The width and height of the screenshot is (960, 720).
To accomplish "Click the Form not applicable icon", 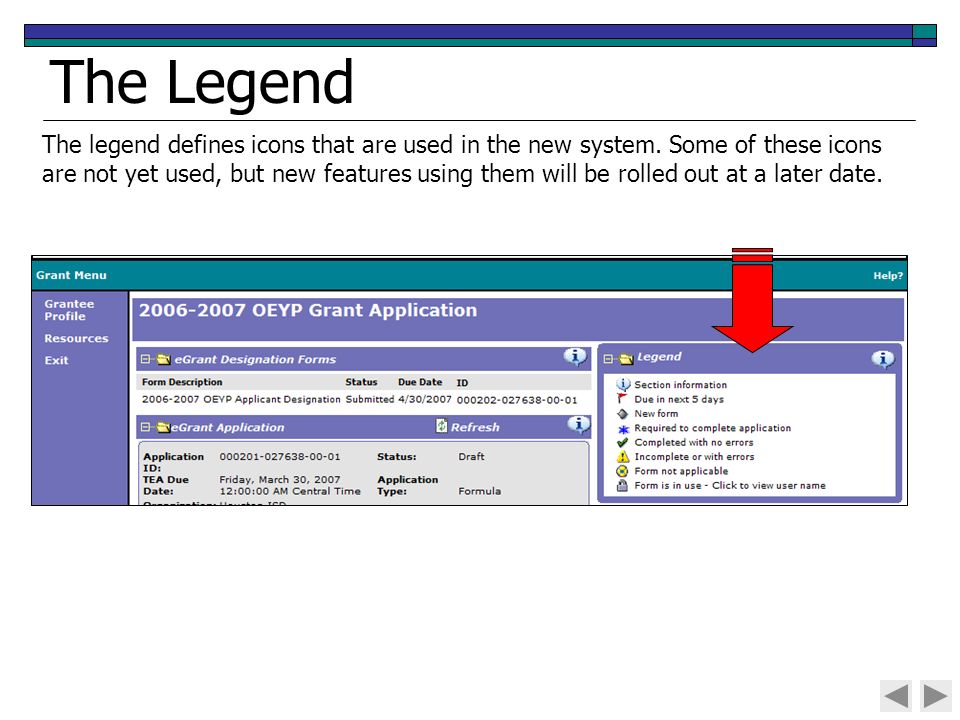I will click(622, 471).
